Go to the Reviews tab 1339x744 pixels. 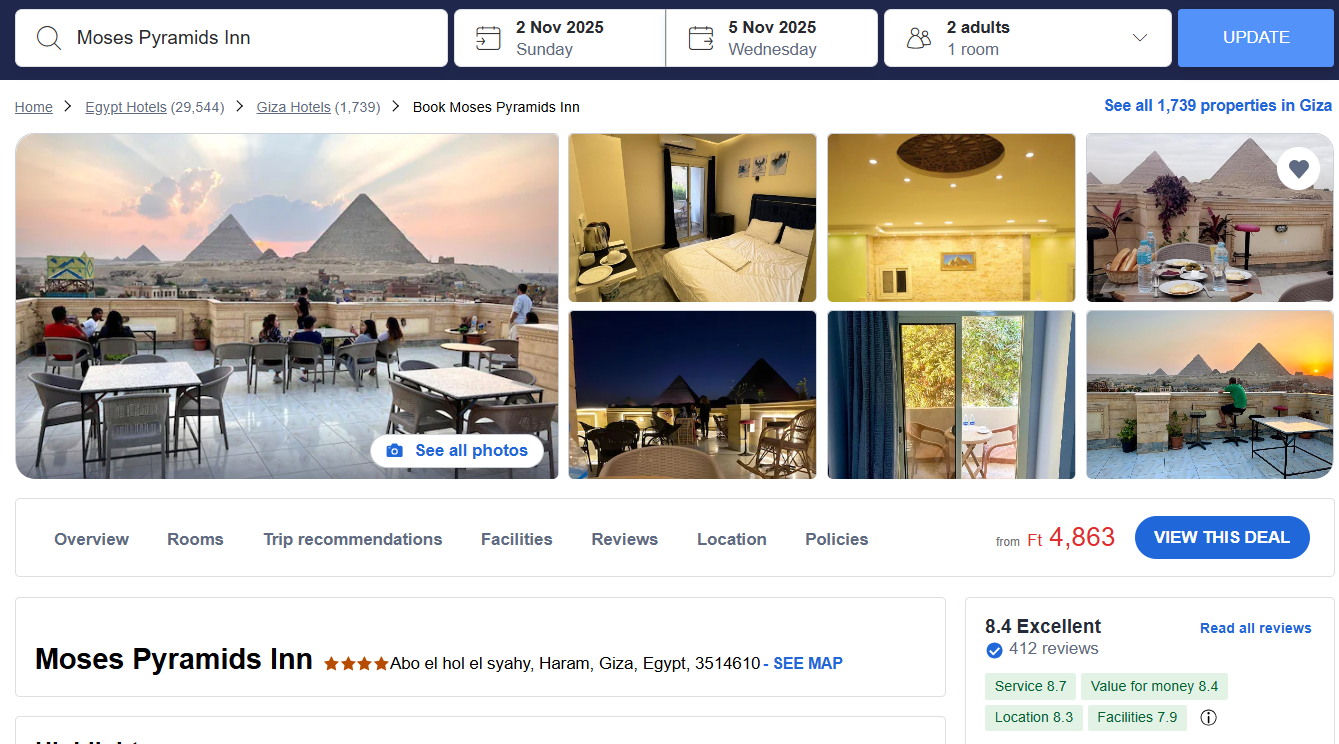coord(625,539)
